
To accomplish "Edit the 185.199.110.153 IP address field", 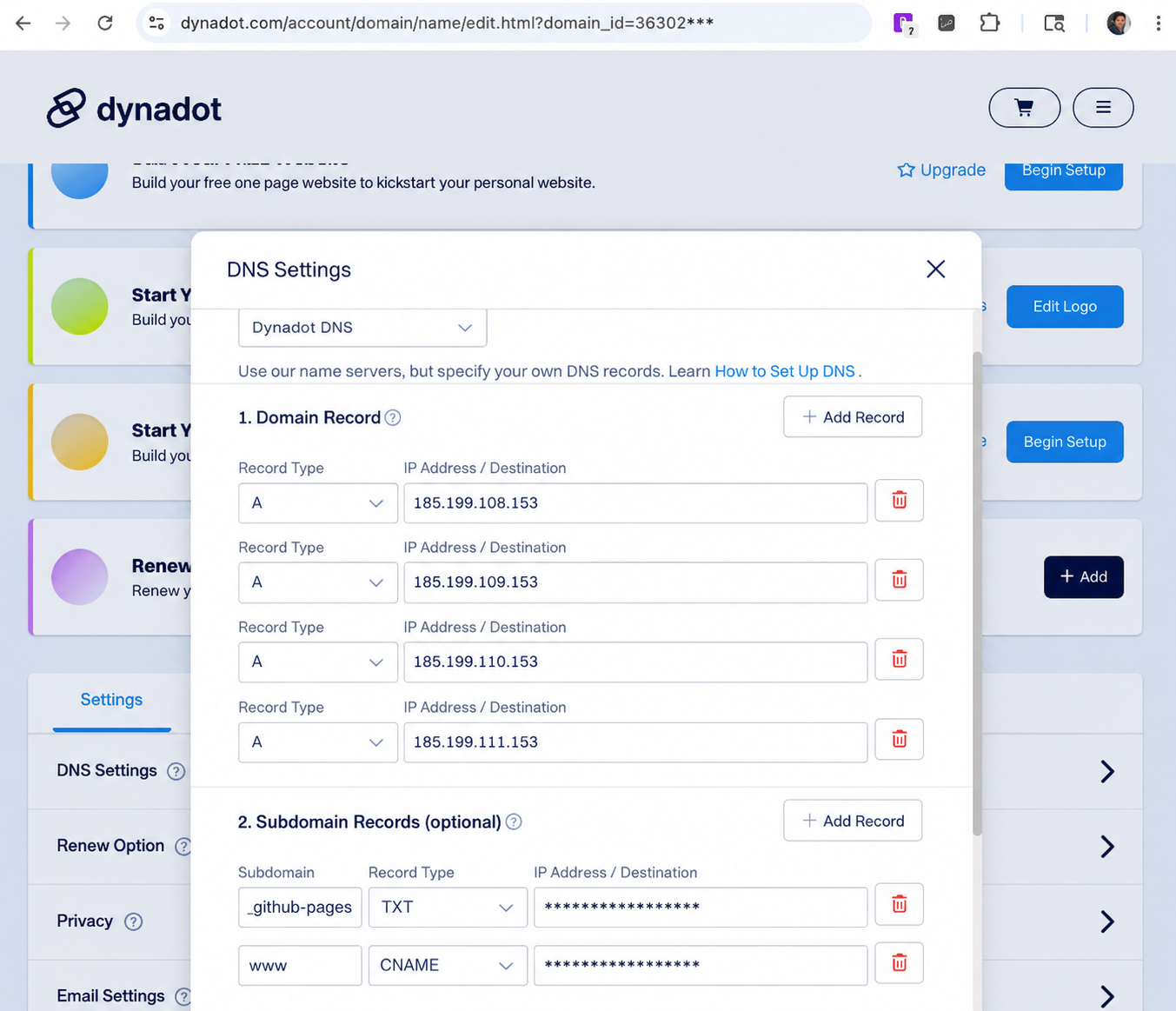I will (635, 662).
